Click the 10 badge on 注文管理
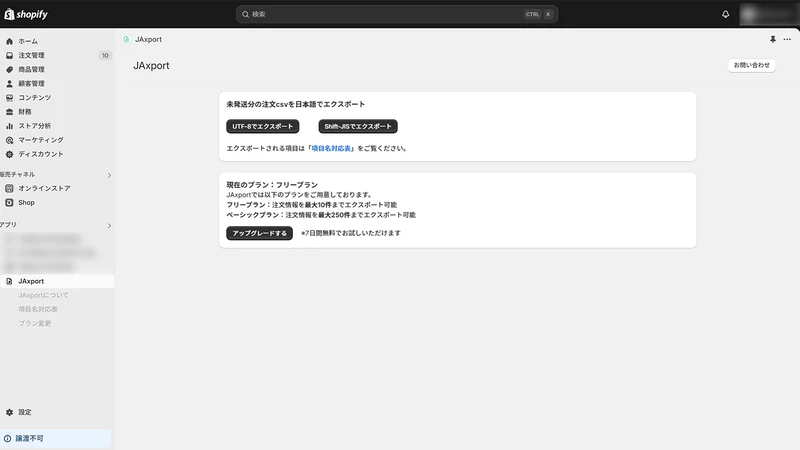Screen dimensions: 800x450 (105, 56)
